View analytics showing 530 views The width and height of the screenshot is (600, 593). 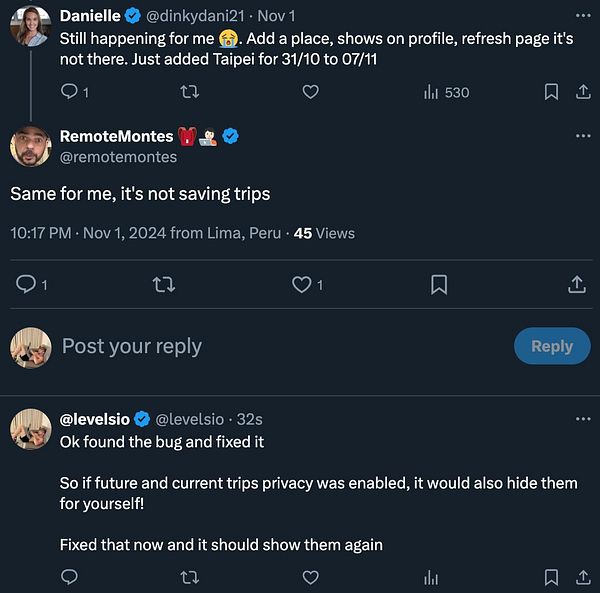(446, 92)
